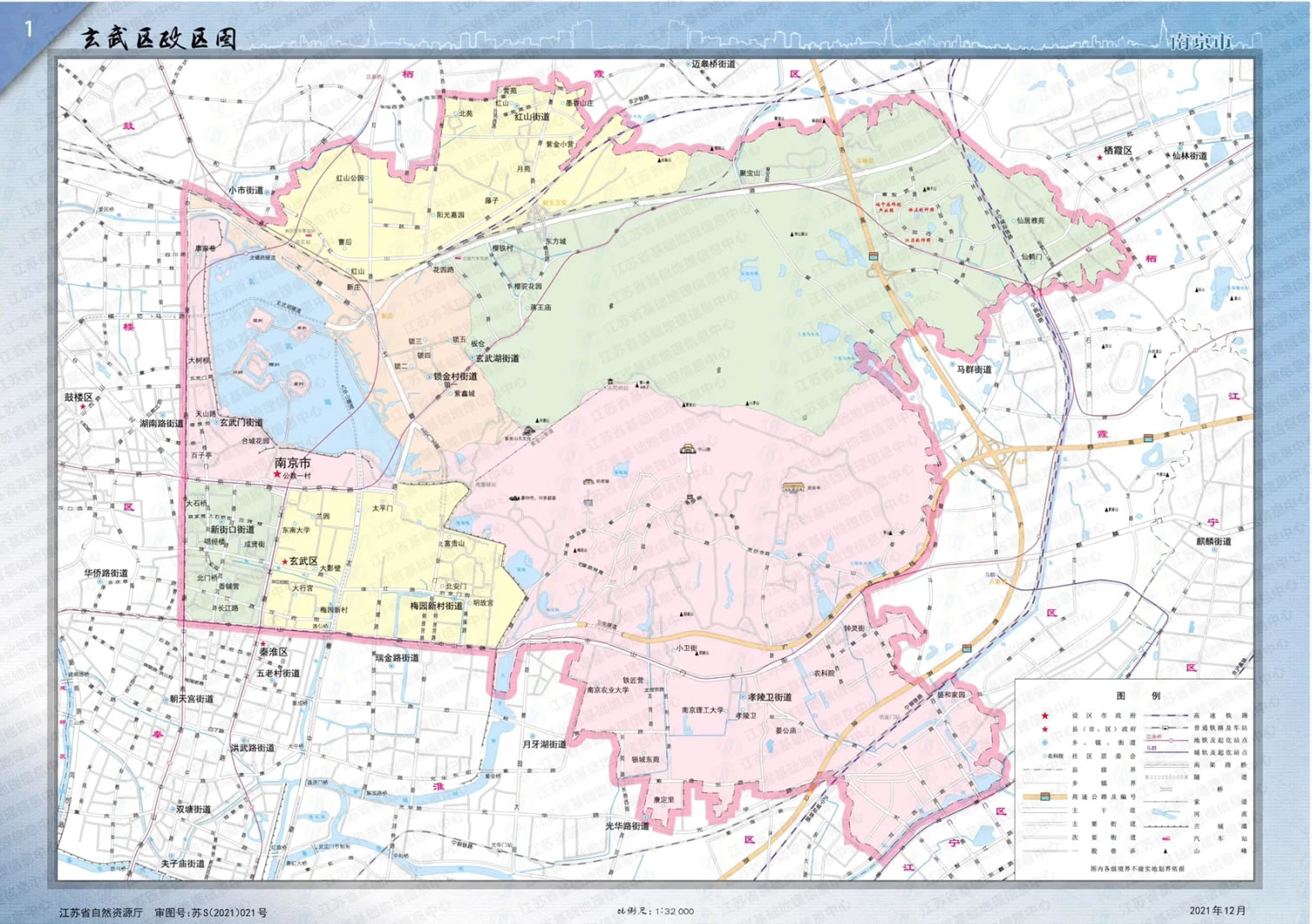Click the 中山陵 mausoleum building icon
Screen dimensions: 1312x924
[688, 448]
